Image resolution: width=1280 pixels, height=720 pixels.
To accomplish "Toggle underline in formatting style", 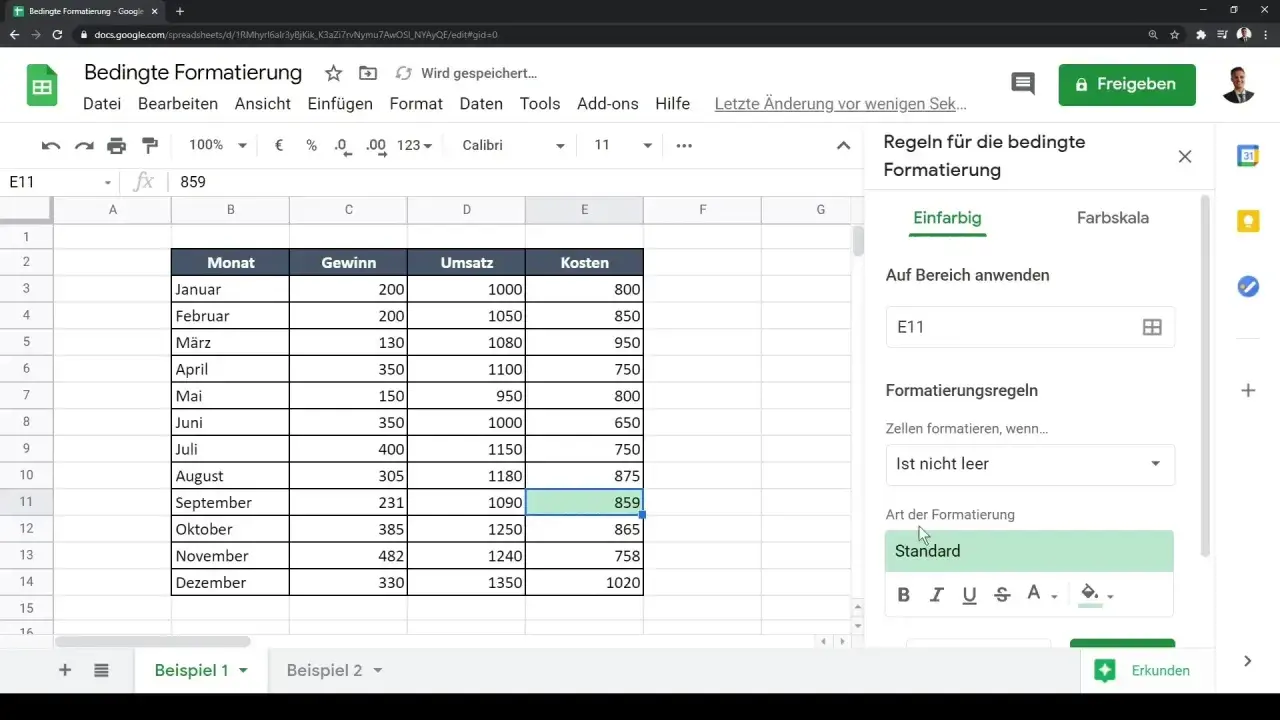I will tap(969, 595).
